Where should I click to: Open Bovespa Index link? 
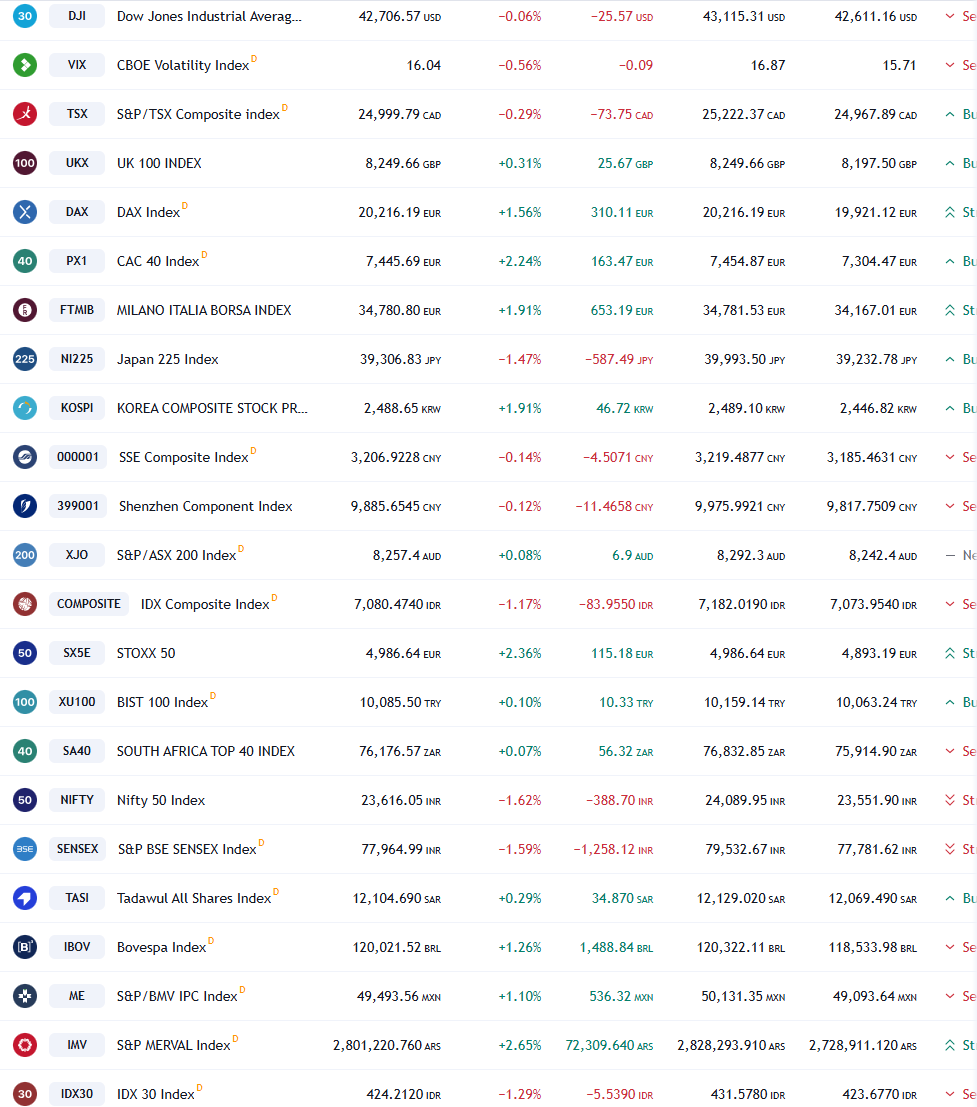[162, 947]
